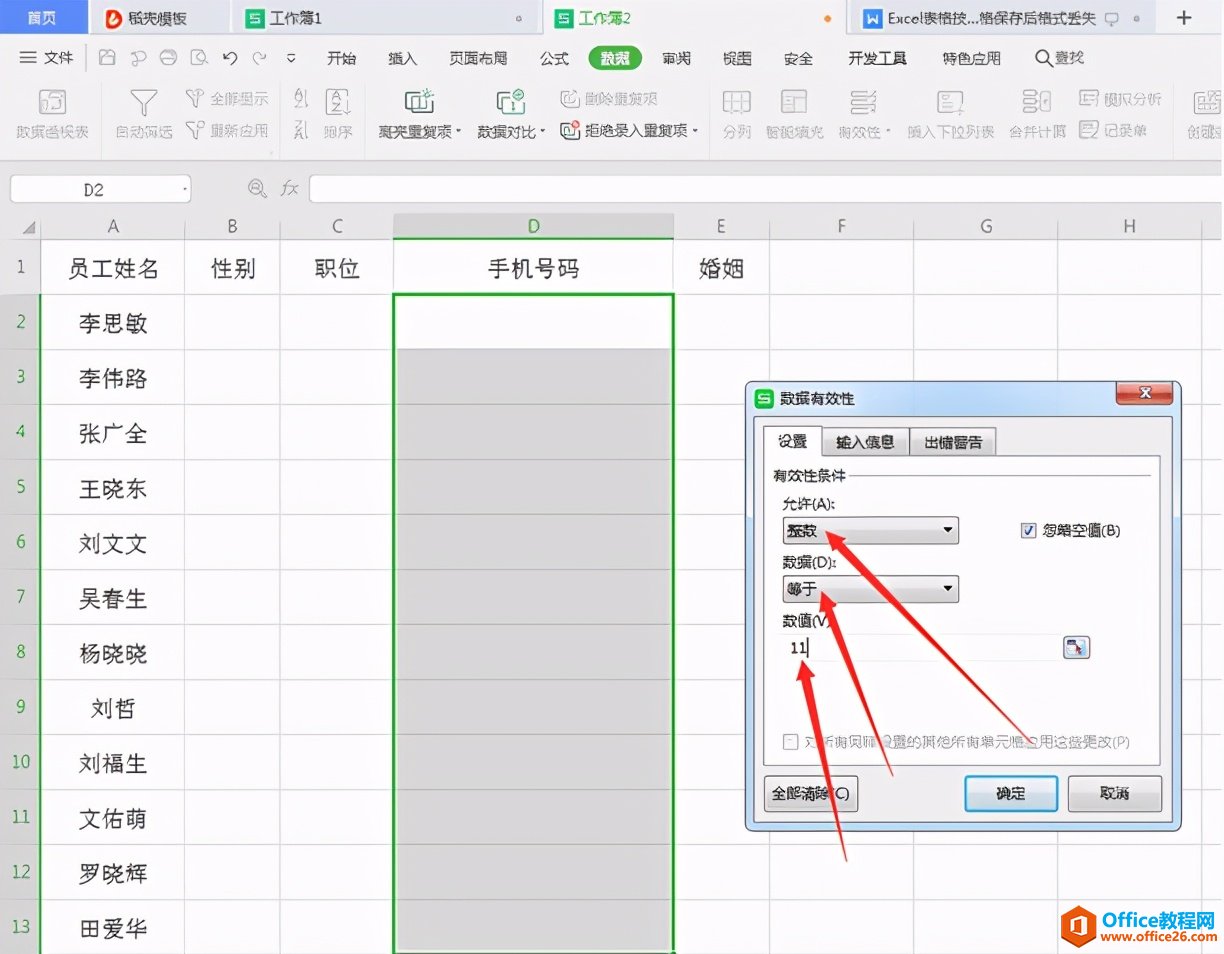This screenshot has width=1224, height=954.
Task: Click the Consolidate (合并计算) icon
Action: point(1036,103)
